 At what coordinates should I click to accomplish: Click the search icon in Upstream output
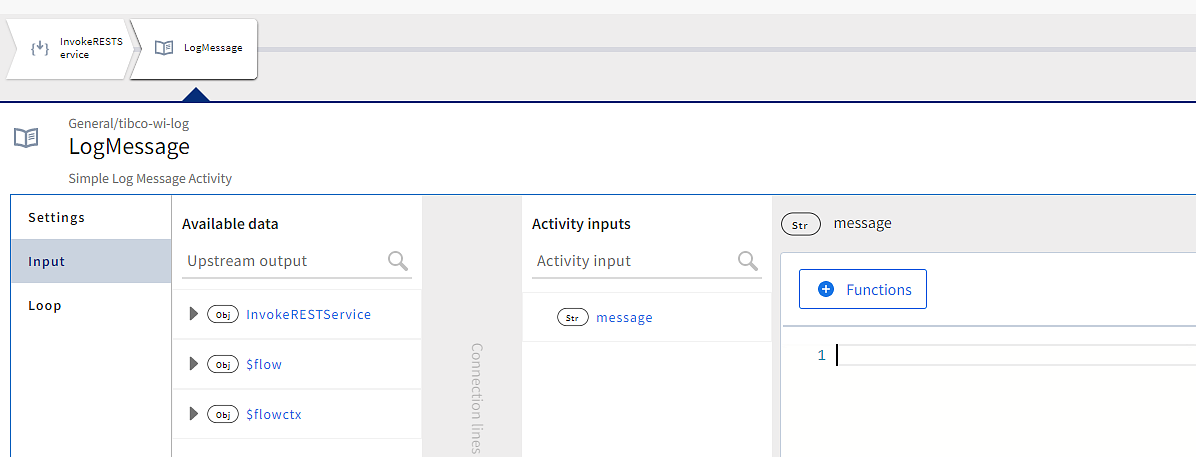(398, 261)
